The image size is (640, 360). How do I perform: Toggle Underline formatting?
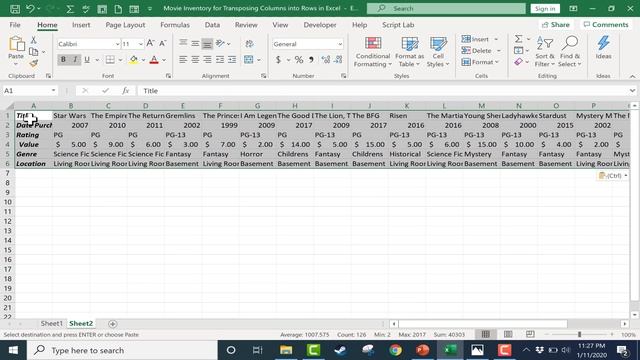coord(87,60)
